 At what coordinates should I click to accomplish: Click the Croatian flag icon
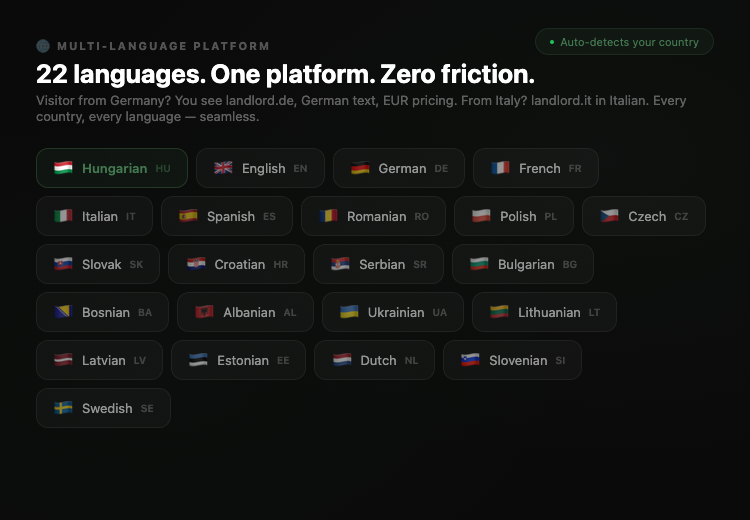click(196, 264)
